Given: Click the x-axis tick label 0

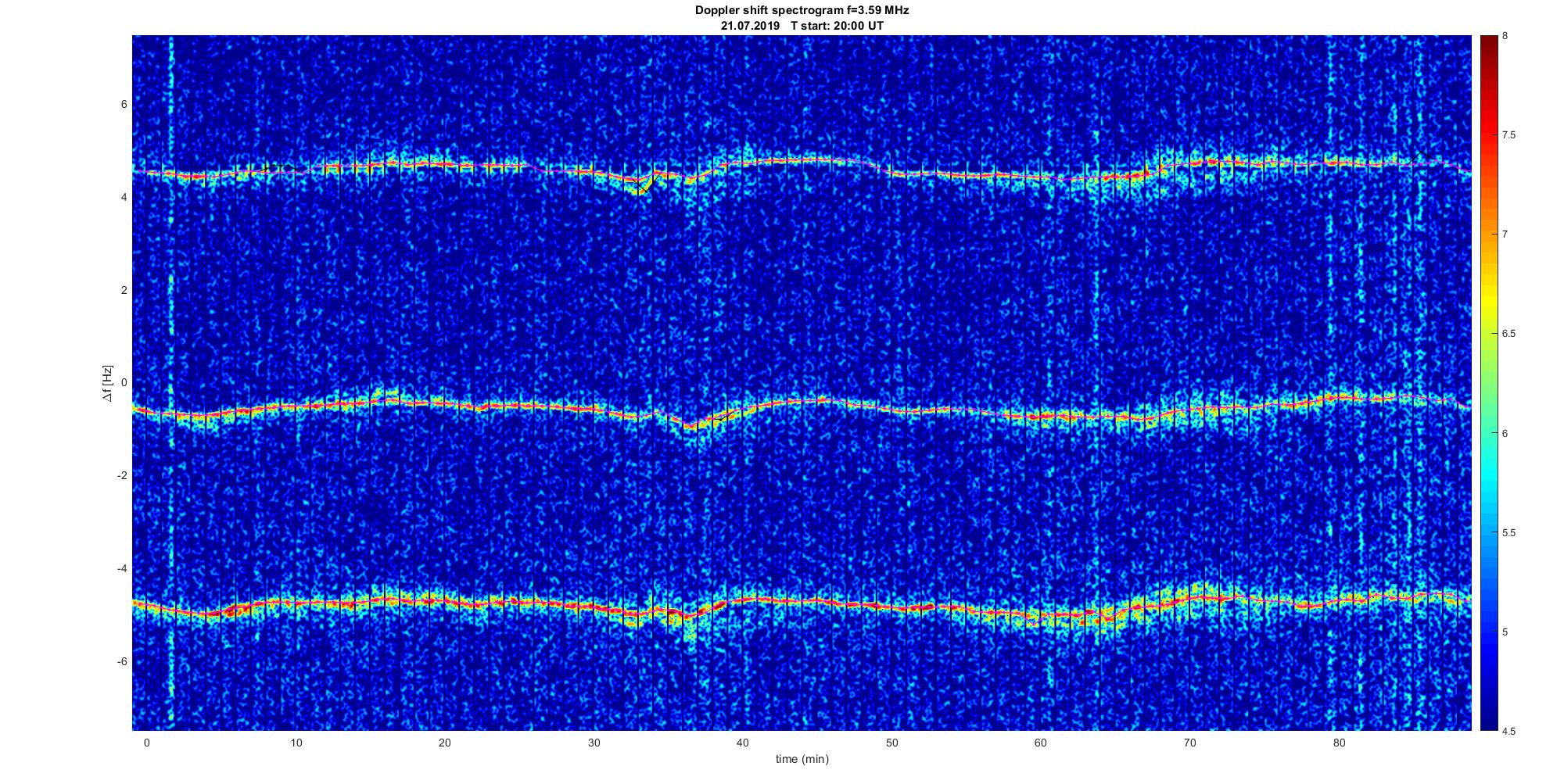Looking at the screenshot, I should (146, 742).
